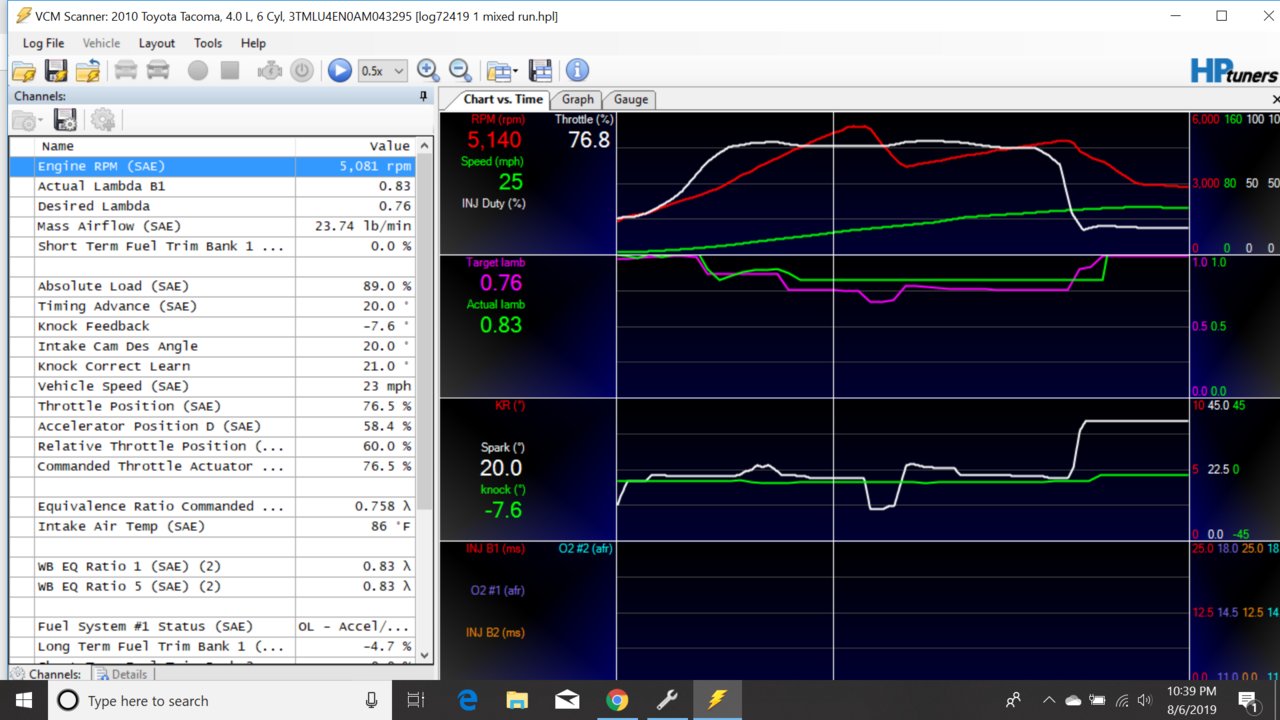Select the Engine RPM (SAE) row

pyautogui.click(x=212, y=166)
